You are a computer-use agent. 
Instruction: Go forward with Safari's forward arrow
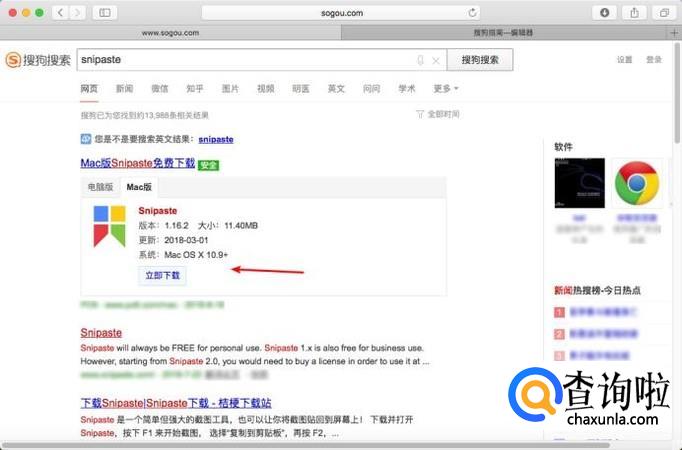point(77,13)
